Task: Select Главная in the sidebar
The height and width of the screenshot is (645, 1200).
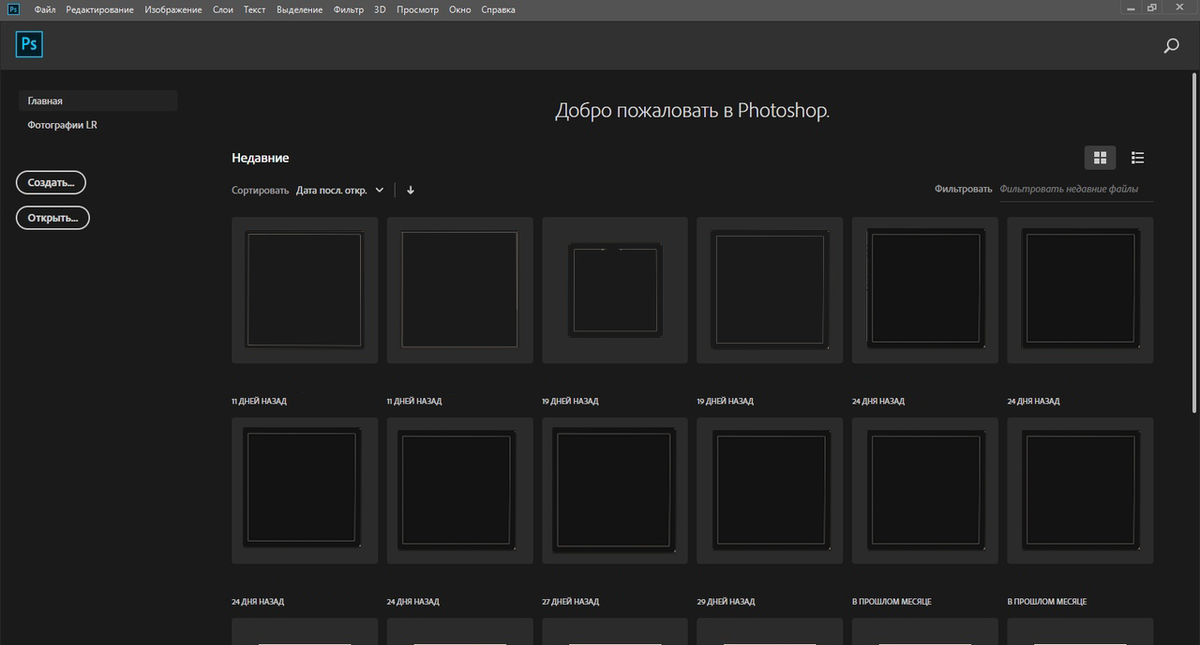Action: tap(98, 101)
